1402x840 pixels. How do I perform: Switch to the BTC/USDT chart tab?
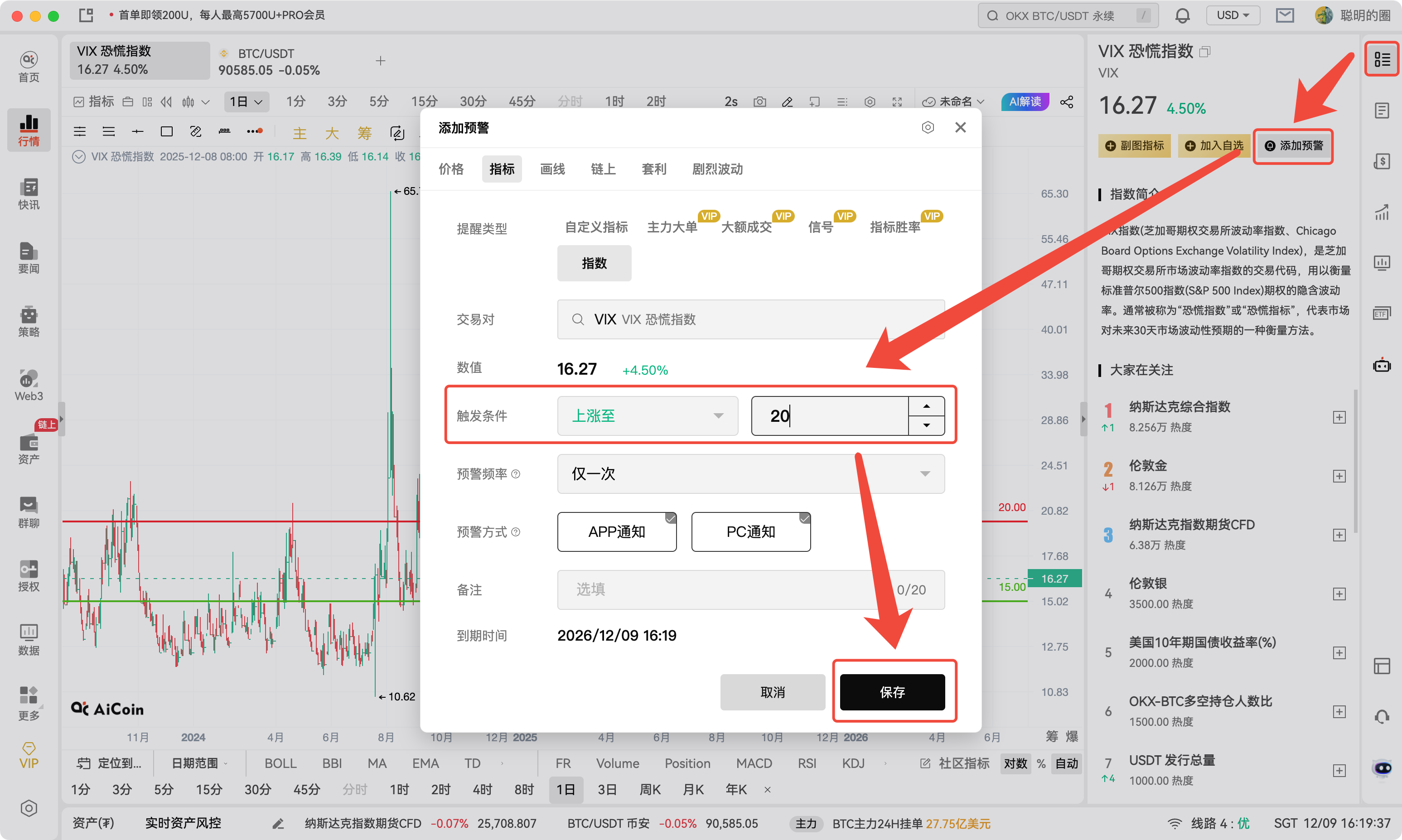[266, 60]
